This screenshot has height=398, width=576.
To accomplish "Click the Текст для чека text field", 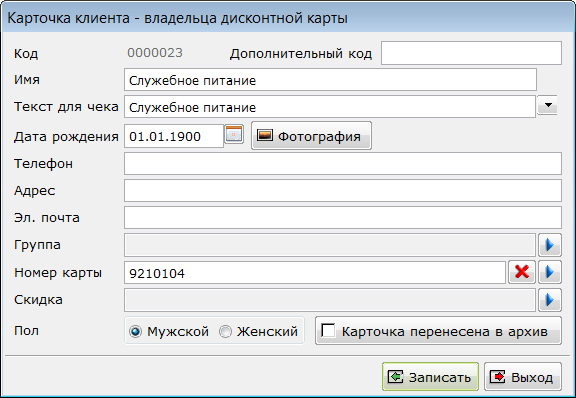I will tap(330, 107).
